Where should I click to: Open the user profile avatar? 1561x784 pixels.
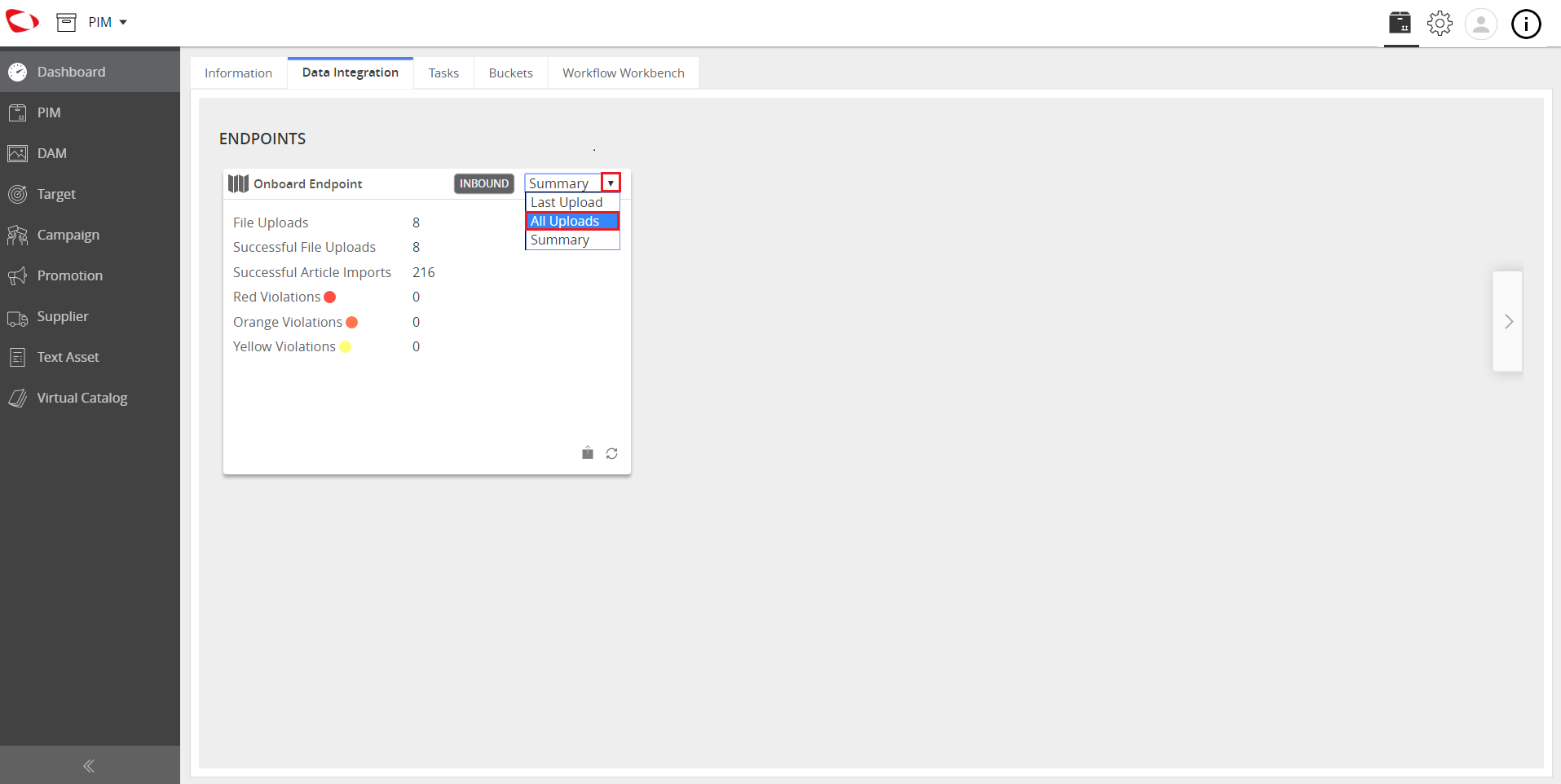[1481, 24]
